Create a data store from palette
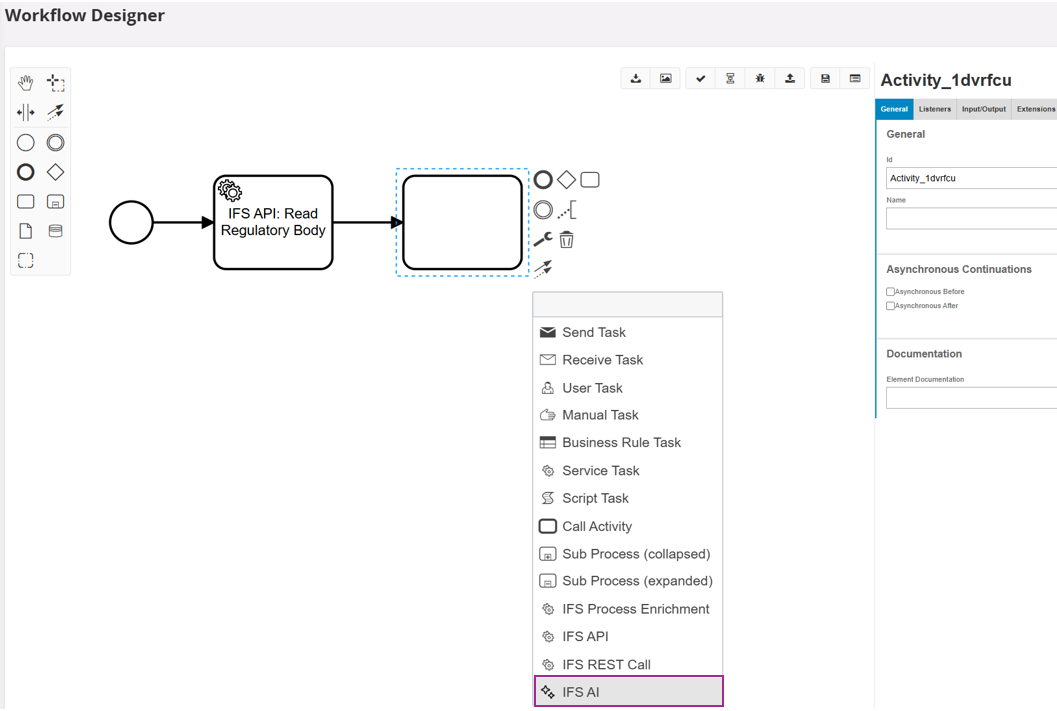Screen dimensions: 1057x711 (x=55, y=231)
